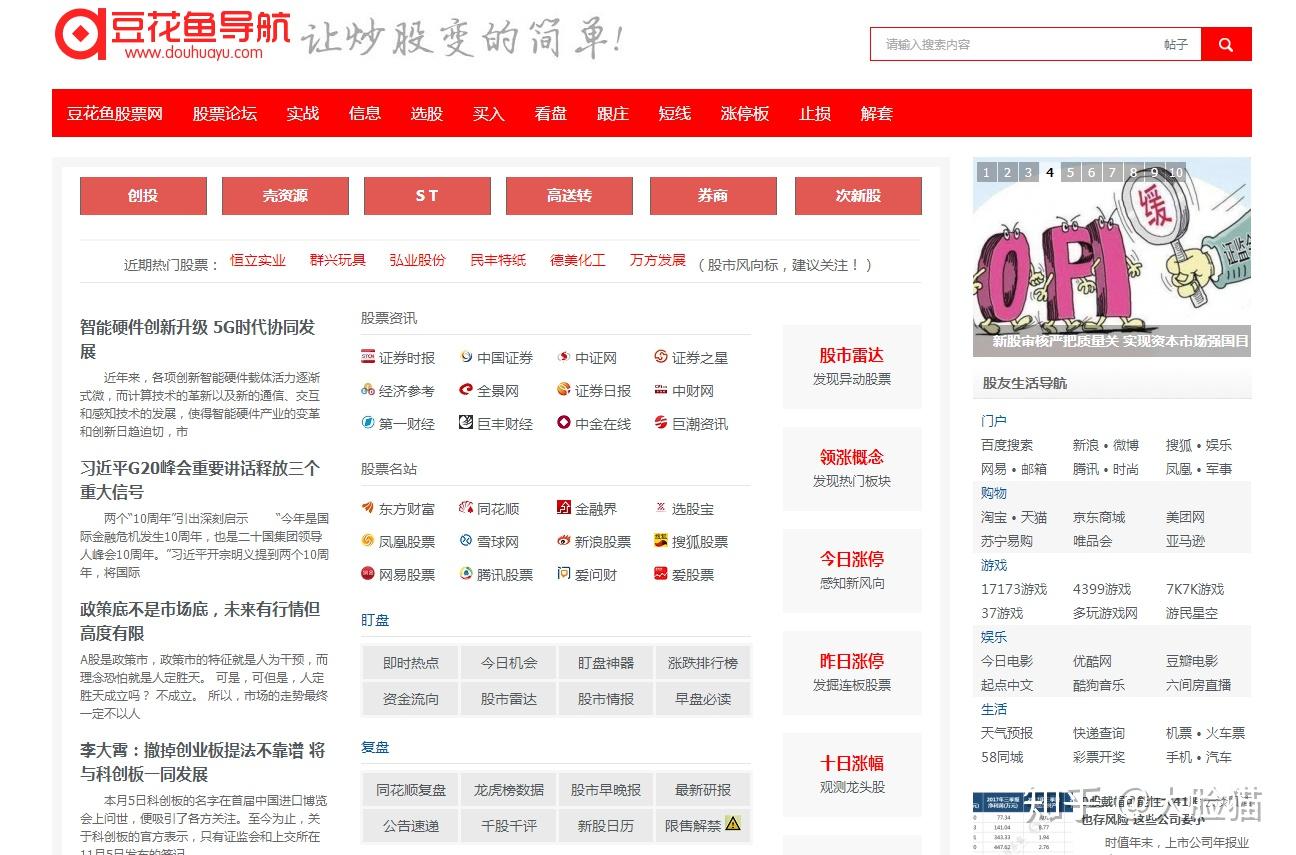Open 股票论坛 in the red nav bar

point(225,113)
